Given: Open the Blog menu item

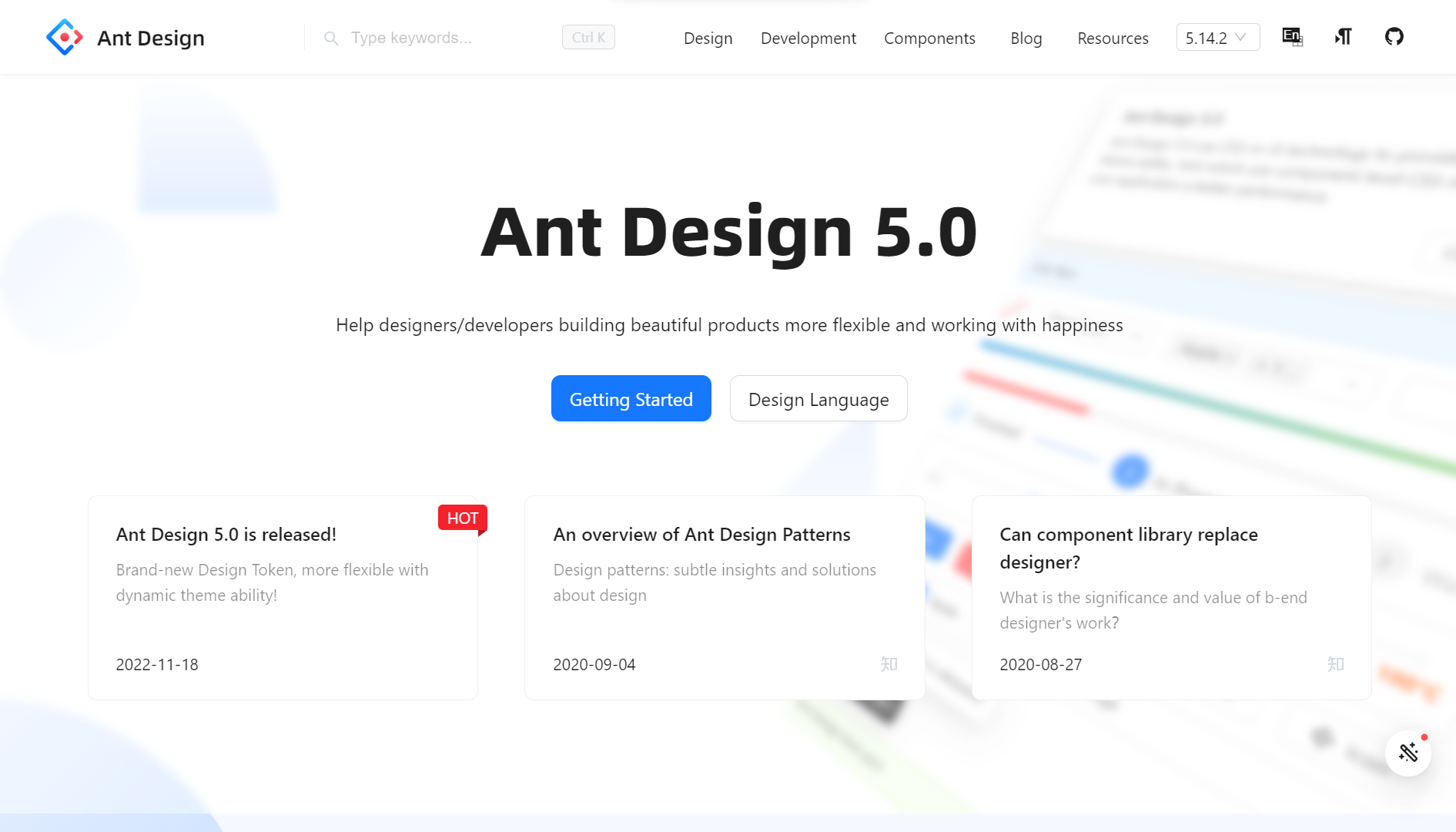Looking at the screenshot, I should [x=1026, y=38].
